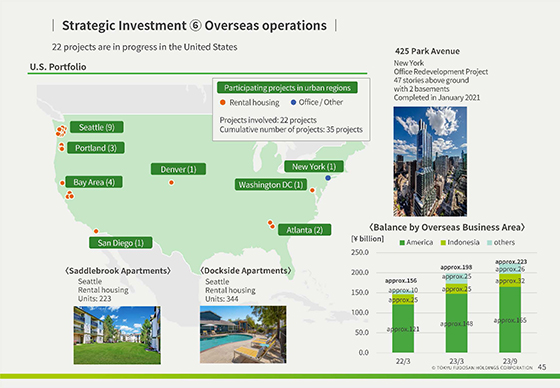Click the 'approx.148' bar value
560x388 pixels.
[456, 324]
